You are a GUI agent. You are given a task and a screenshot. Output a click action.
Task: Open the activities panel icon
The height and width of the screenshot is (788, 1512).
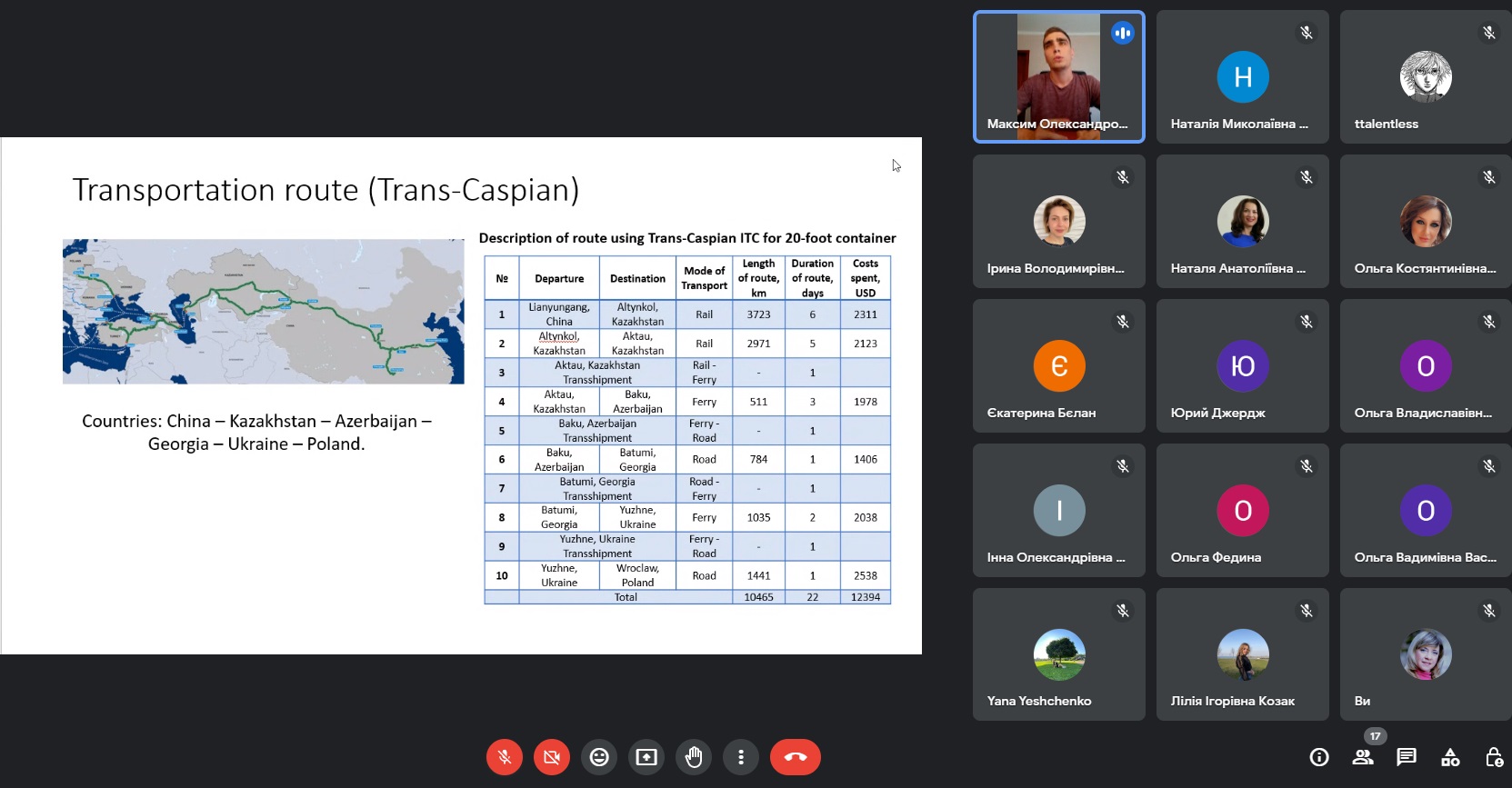(x=1450, y=757)
